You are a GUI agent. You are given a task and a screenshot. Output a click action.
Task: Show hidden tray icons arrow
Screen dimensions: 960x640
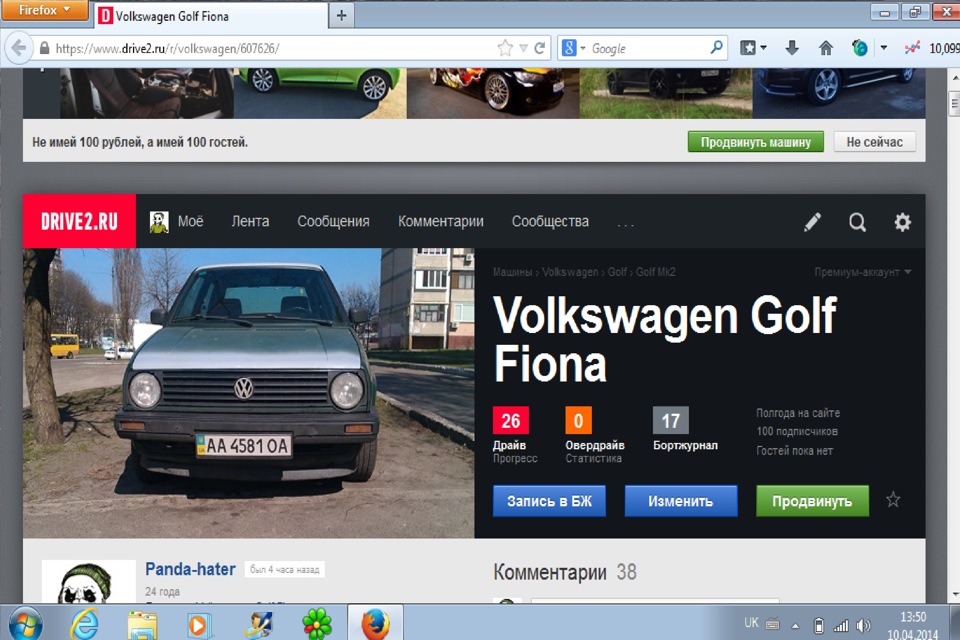(x=795, y=626)
